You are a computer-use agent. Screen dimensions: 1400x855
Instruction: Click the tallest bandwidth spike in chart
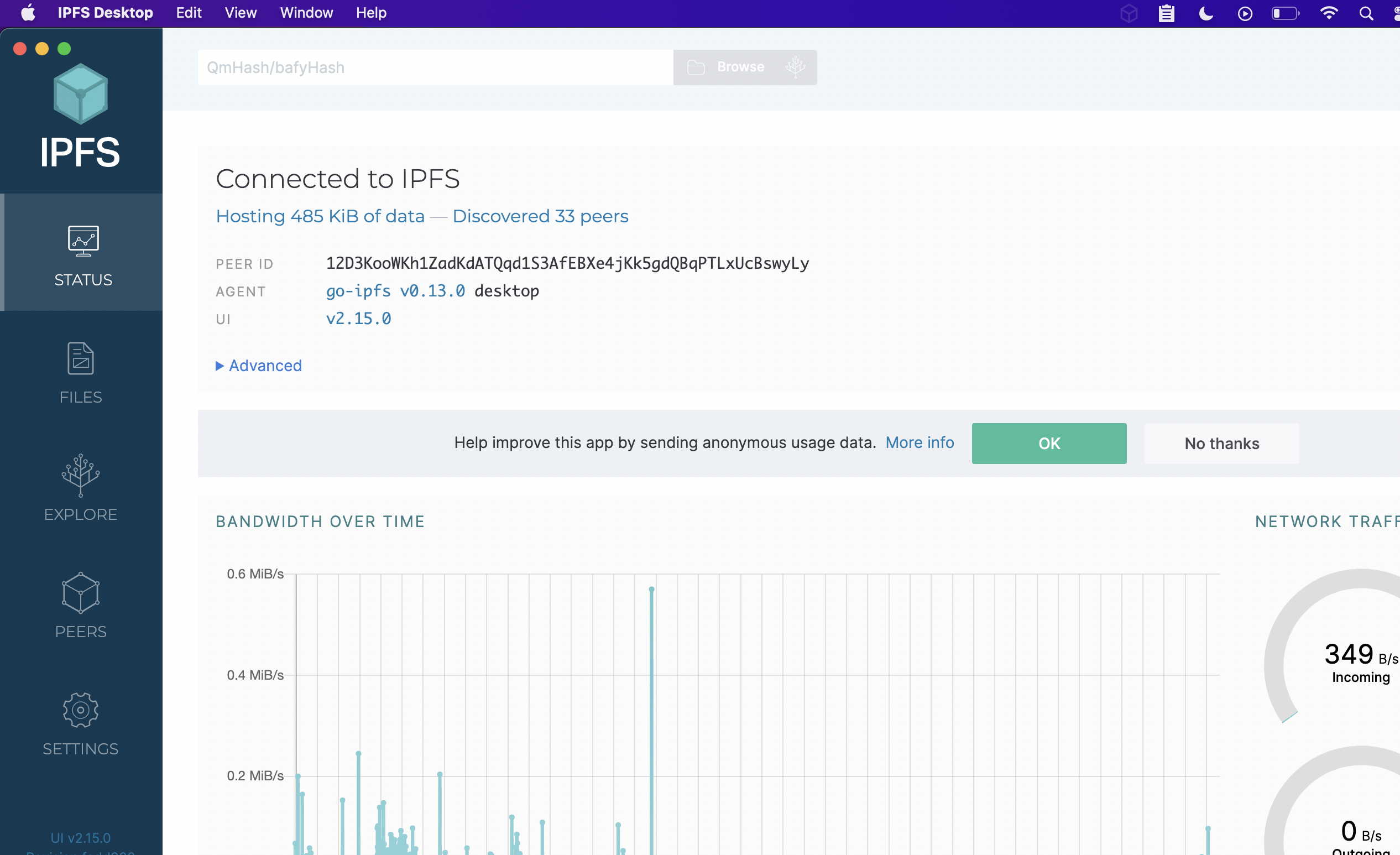652,721
